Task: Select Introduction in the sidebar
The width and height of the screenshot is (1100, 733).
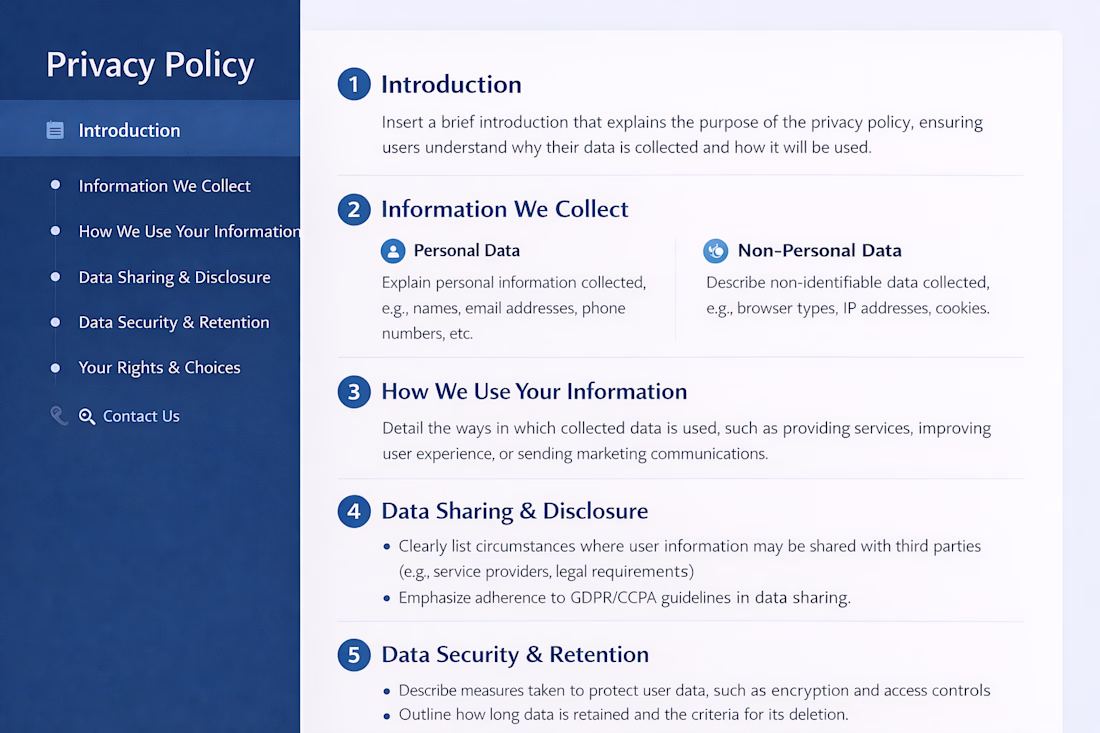Action: [x=129, y=130]
